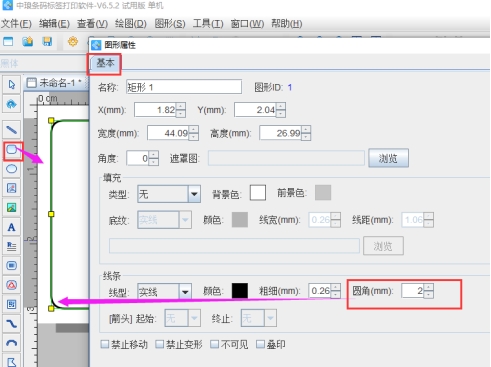Select the arrow pointer tool
491x367 pixels.
pyautogui.click(x=12, y=84)
